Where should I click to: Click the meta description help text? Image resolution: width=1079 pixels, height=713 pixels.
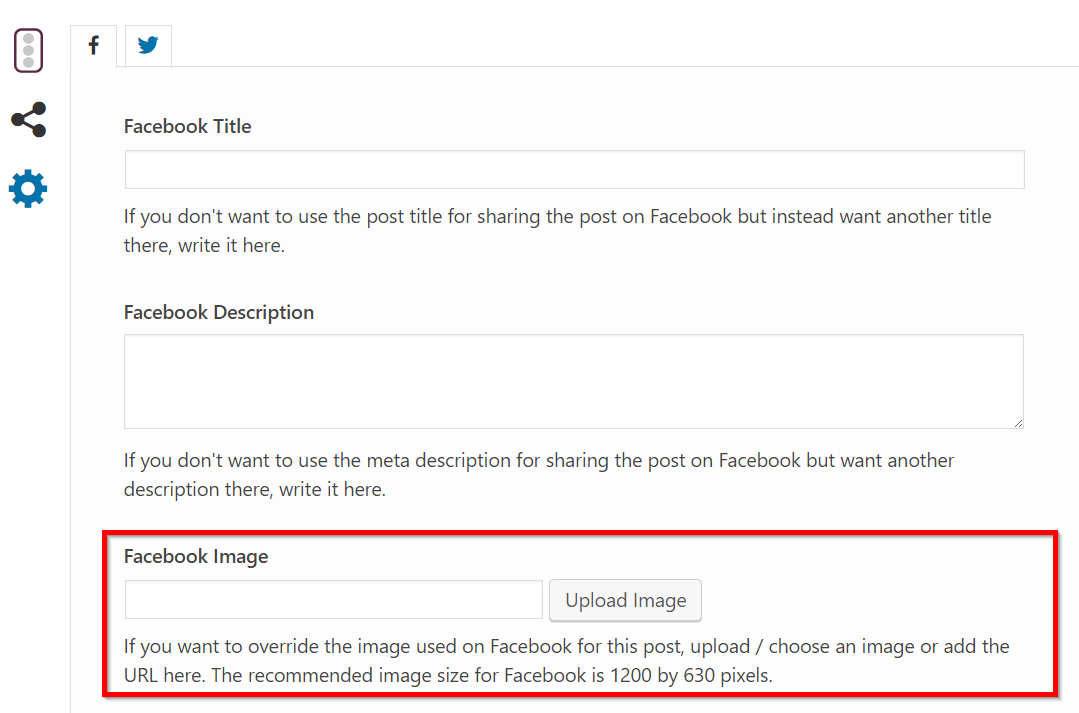(539, 461)
